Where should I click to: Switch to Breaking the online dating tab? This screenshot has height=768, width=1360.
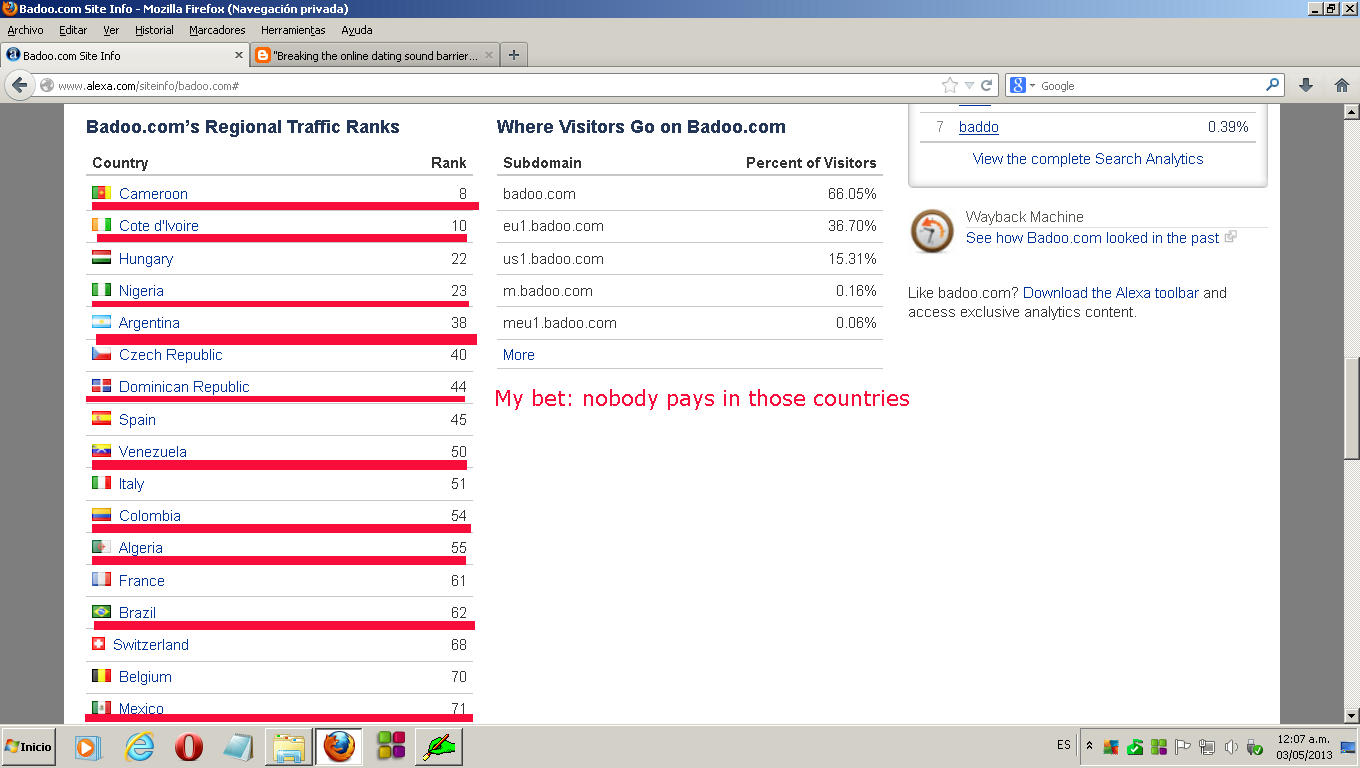(374, 56)
